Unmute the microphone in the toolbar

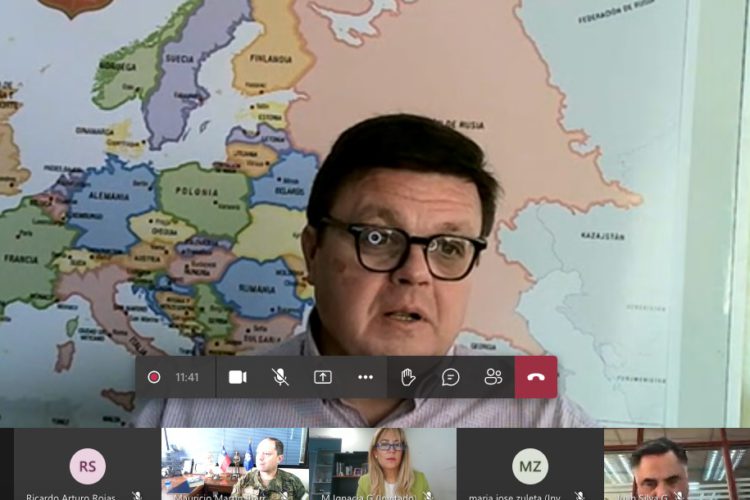click(x=280, y=377)
